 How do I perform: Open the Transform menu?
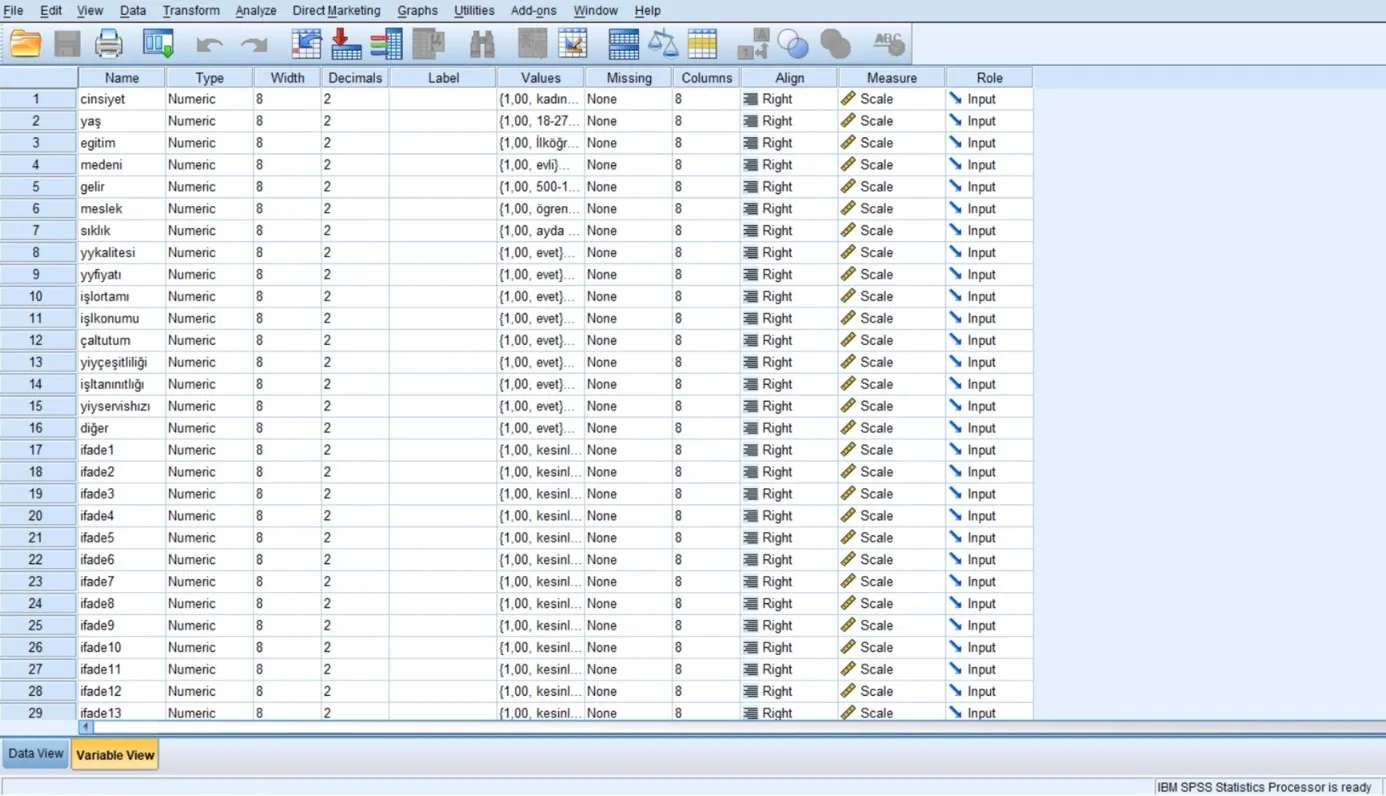[x=191, y=10]
